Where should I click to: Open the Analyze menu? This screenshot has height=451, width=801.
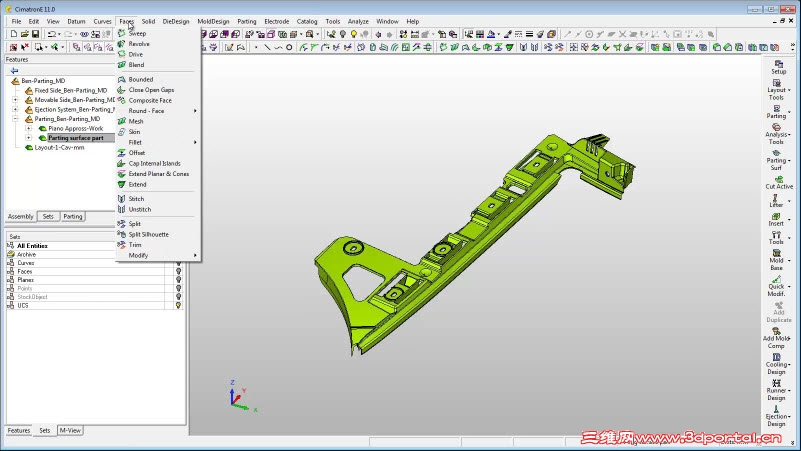[358, 21]
